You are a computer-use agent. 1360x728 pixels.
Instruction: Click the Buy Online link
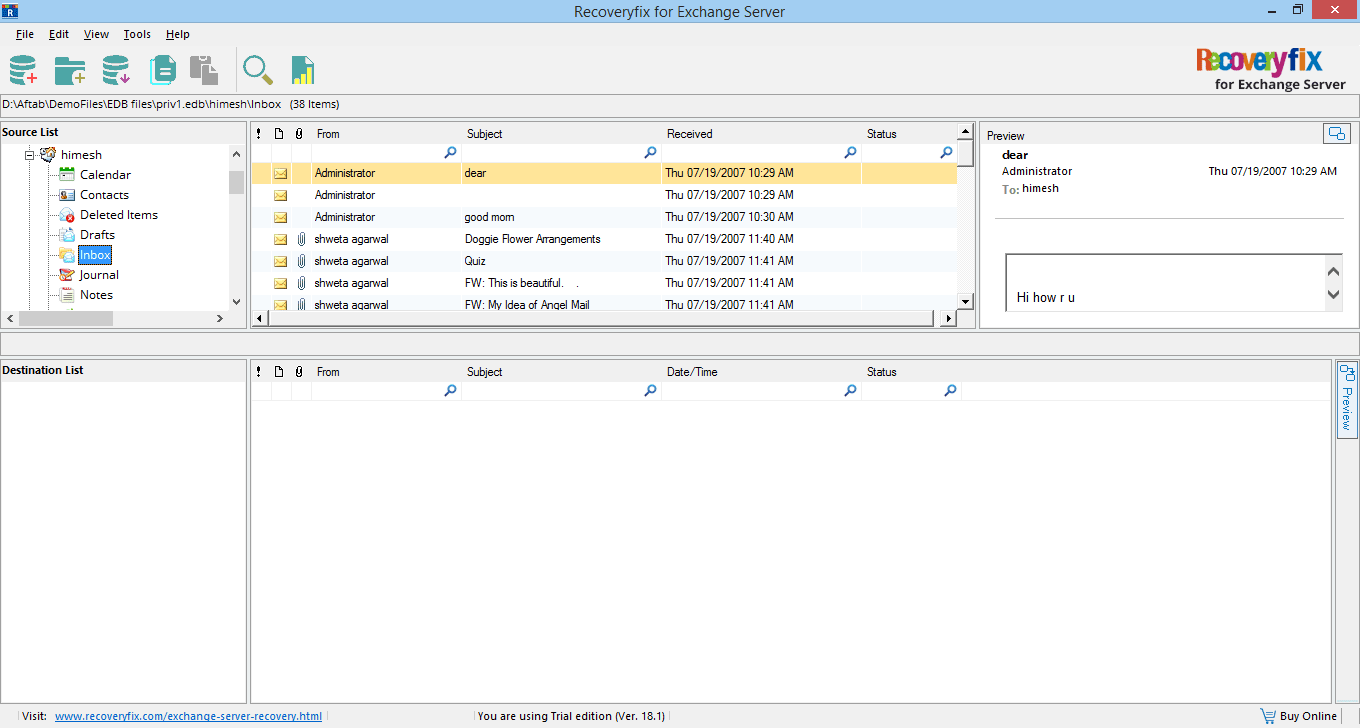coord(1308,716)
